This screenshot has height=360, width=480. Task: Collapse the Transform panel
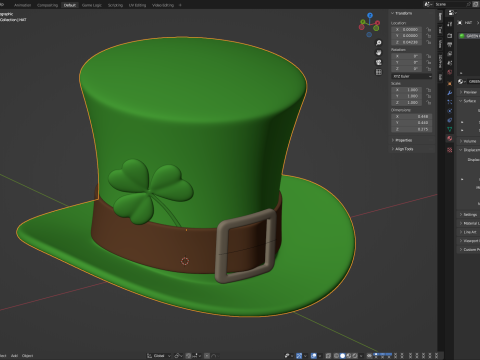coord(402,13)
